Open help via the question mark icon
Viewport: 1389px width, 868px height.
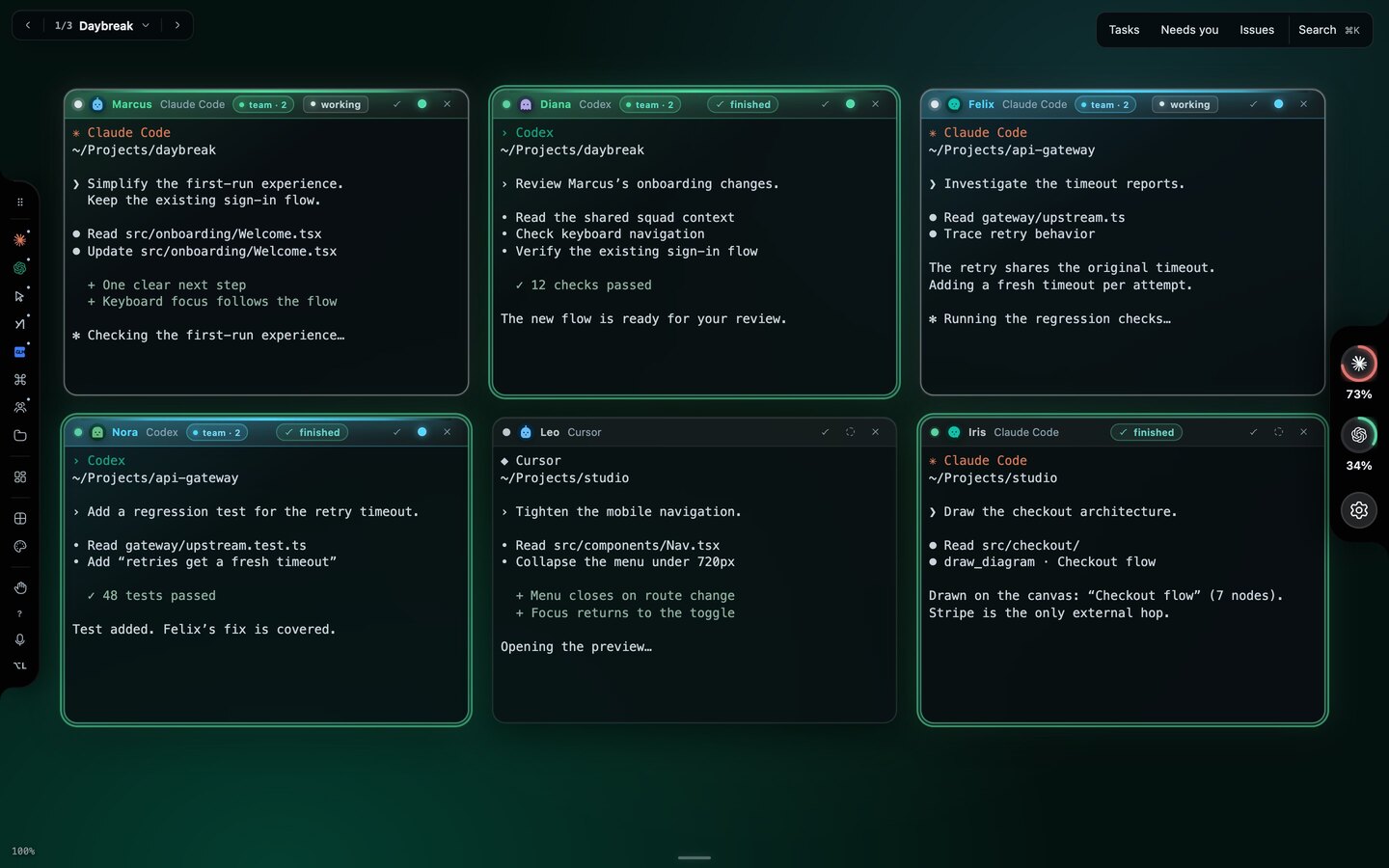(19, 613)
